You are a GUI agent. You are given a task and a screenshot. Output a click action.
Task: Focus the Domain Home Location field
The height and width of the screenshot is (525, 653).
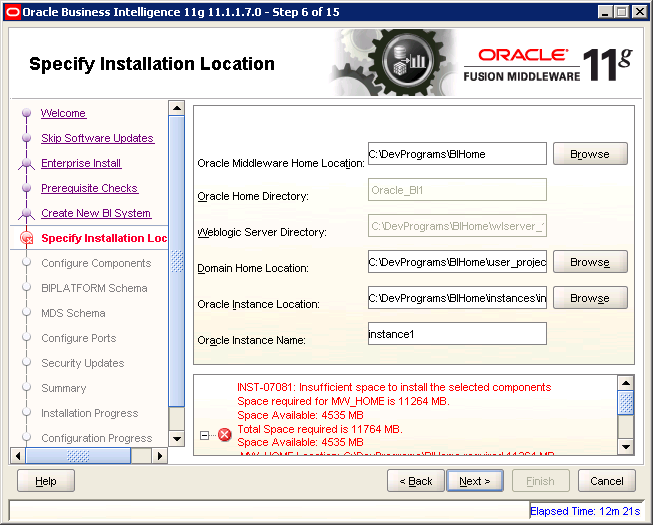click(457, 261)
